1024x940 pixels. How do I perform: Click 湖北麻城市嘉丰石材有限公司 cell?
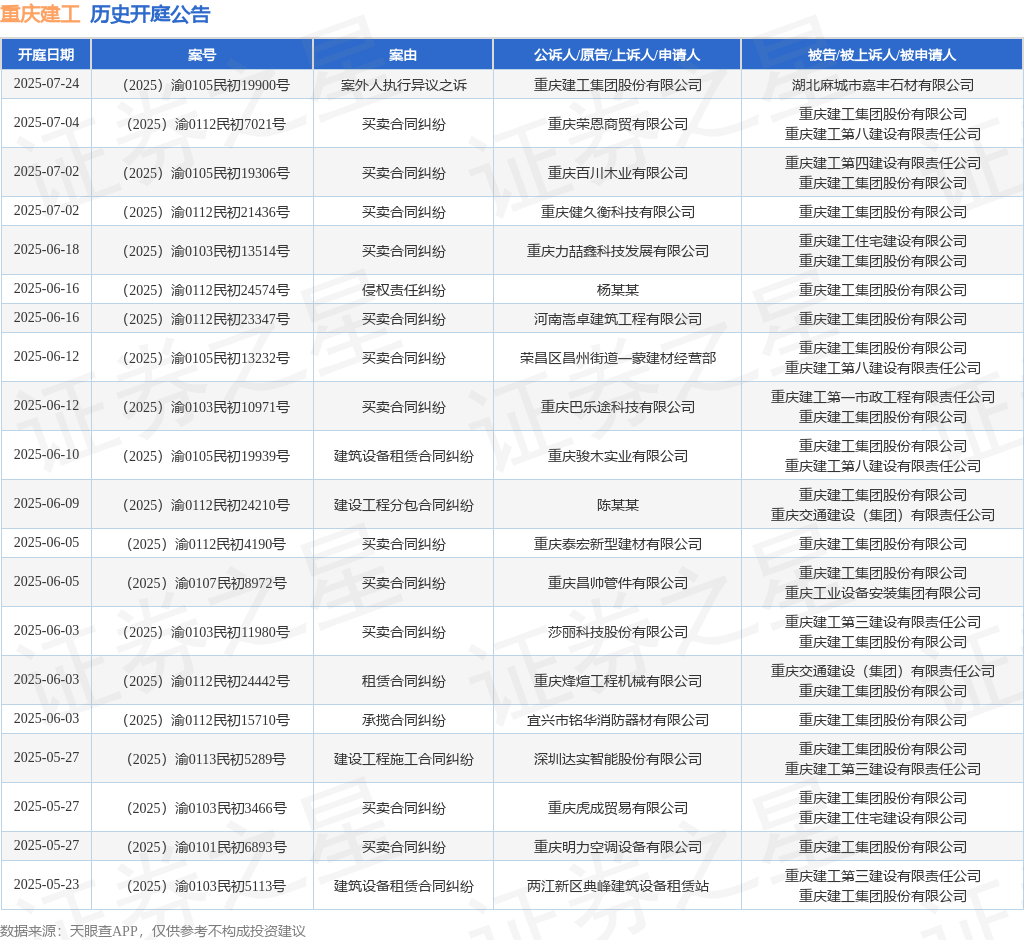tap(883, 85)
